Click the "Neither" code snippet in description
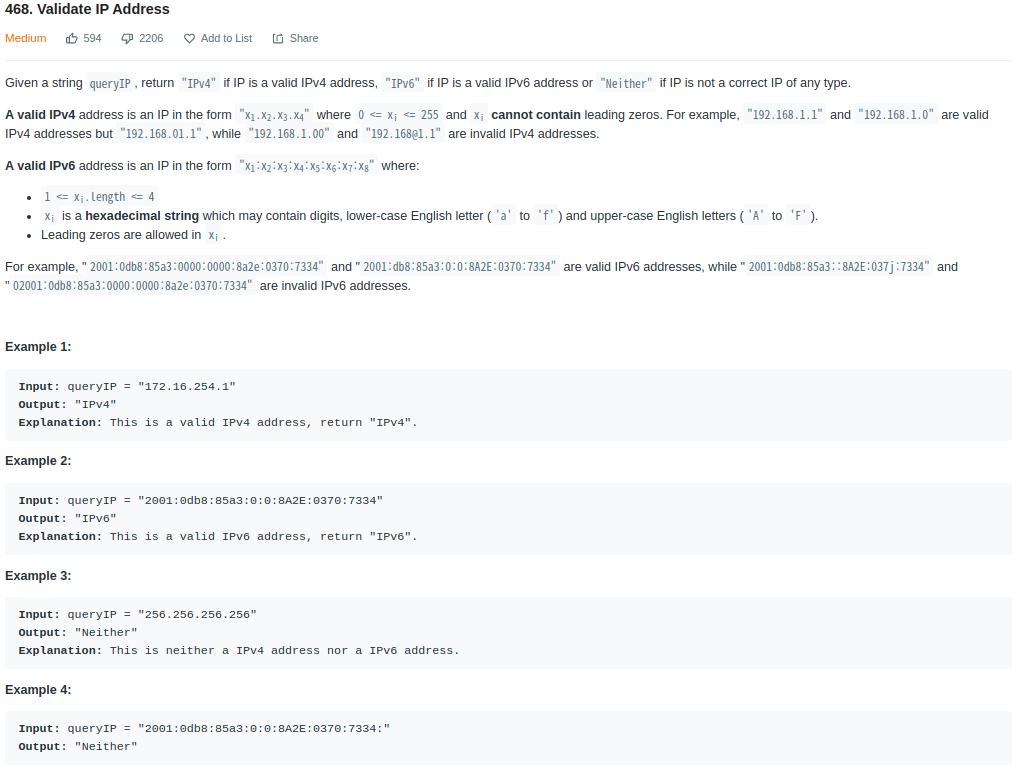Image resolution: width=1025 pixels, height=775 pixels. (626, 83)
